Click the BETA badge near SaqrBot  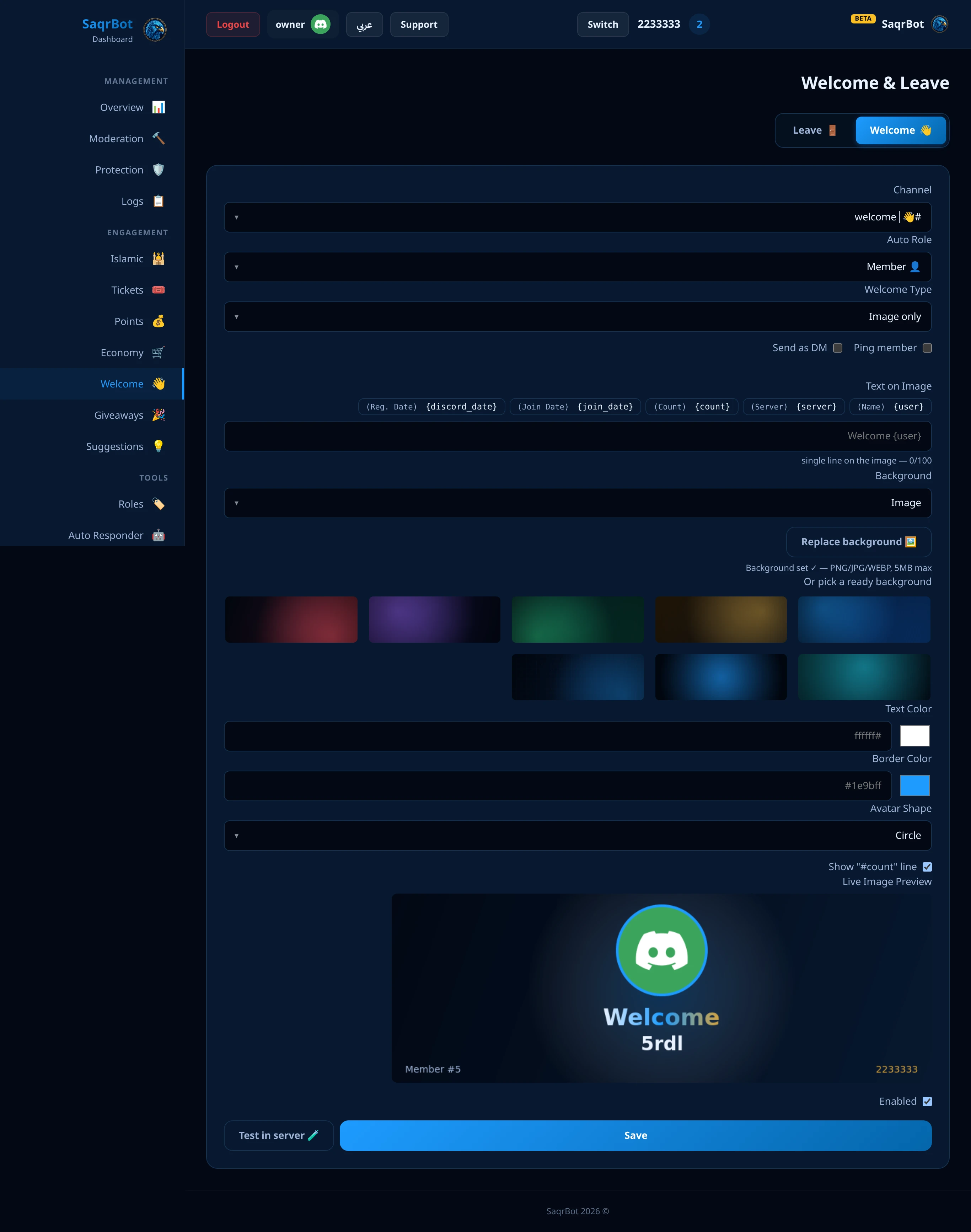(x=863, y=19)
